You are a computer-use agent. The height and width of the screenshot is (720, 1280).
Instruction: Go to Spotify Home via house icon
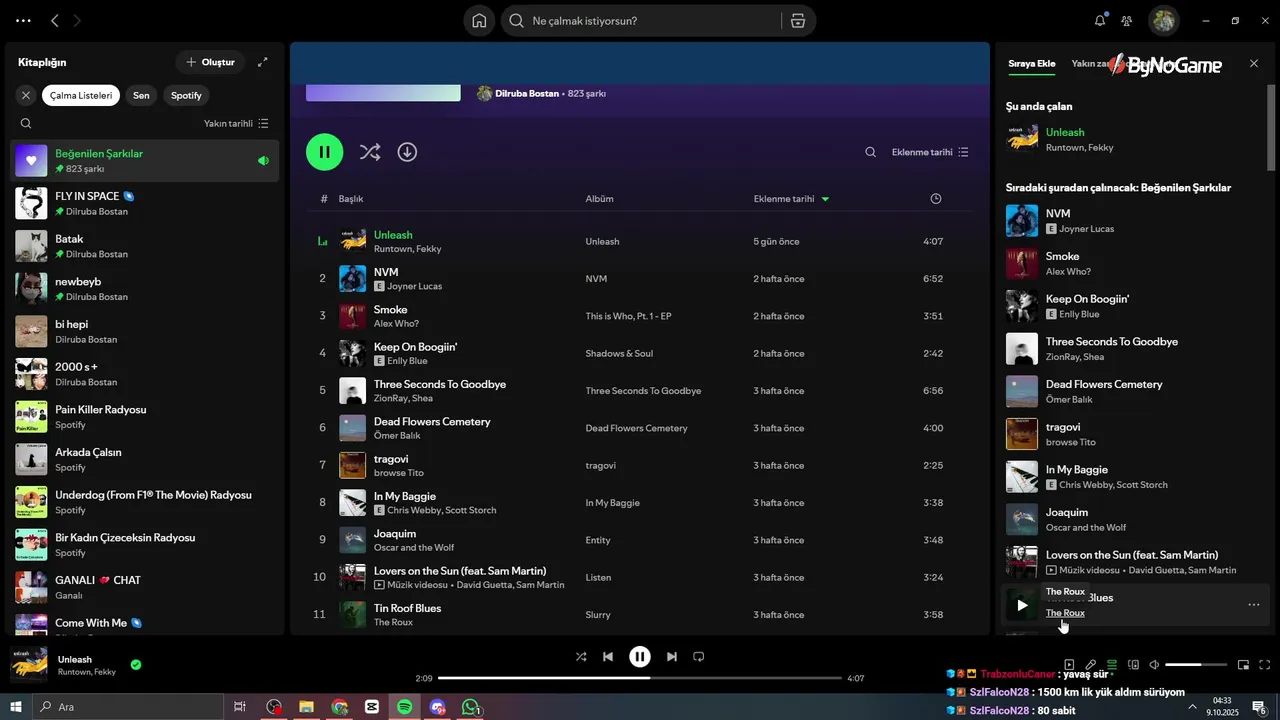479,21
